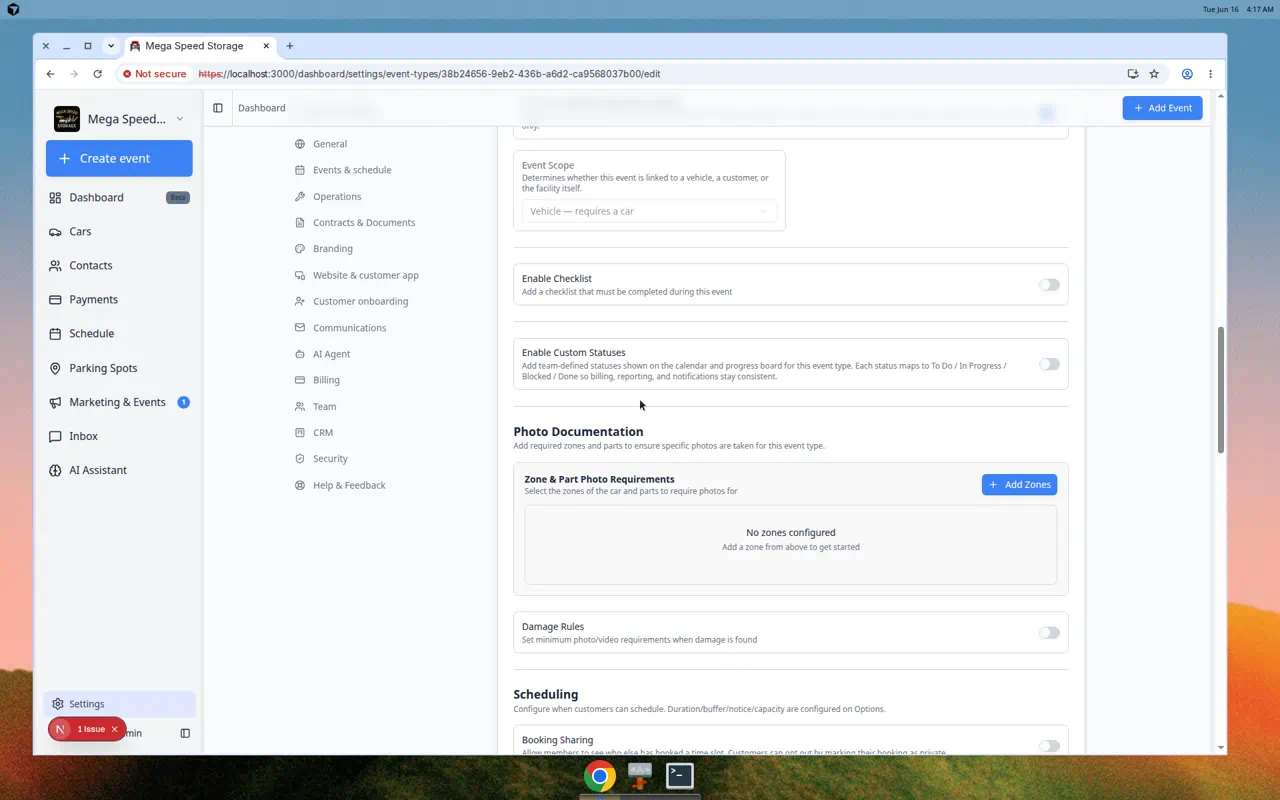Image resolution: width=1280 pixels, height=800 pixels.
Task: Click the Inbox message icon
Action: [55, 436]
